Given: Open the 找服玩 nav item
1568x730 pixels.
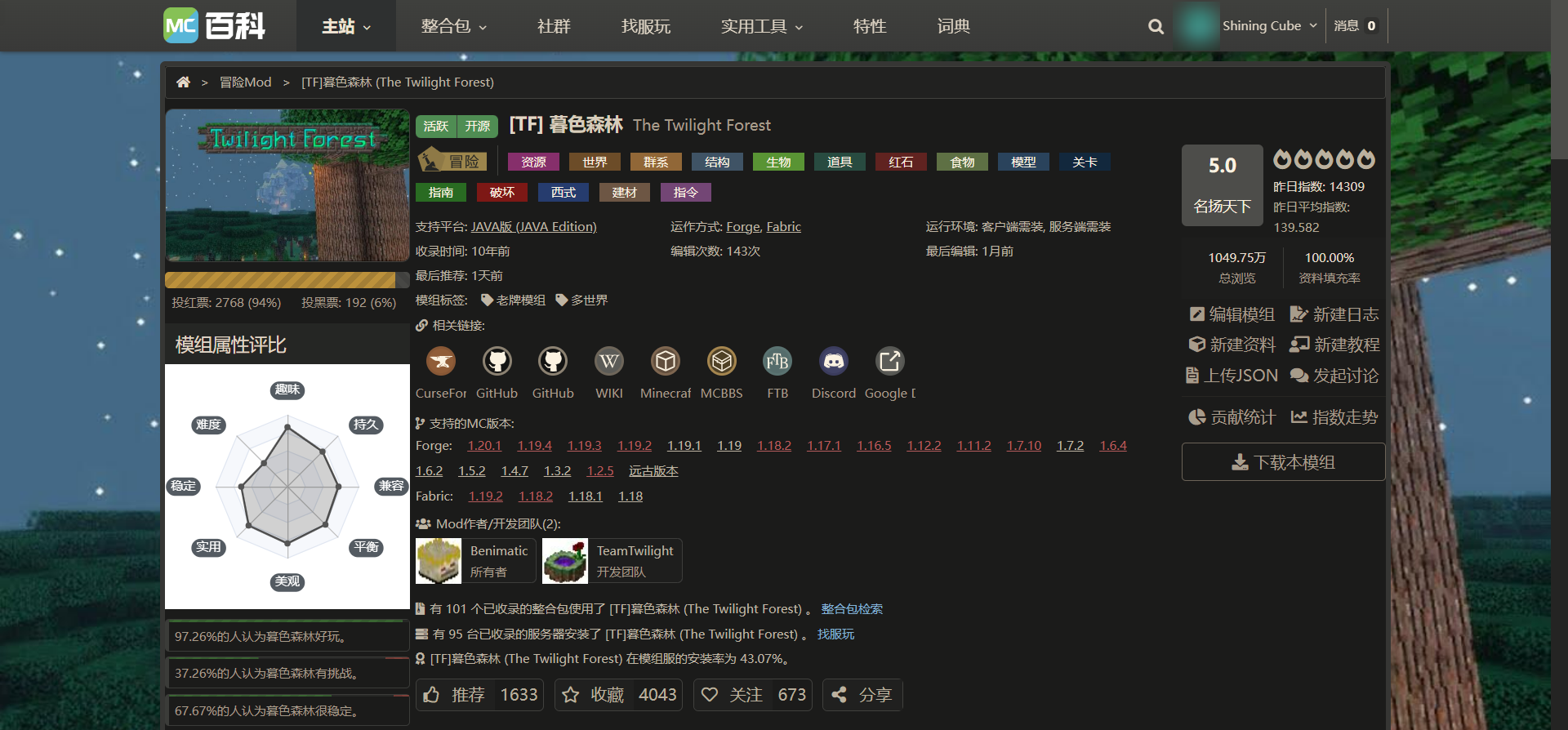Looking at the screenshot, I should click(646, 26).
